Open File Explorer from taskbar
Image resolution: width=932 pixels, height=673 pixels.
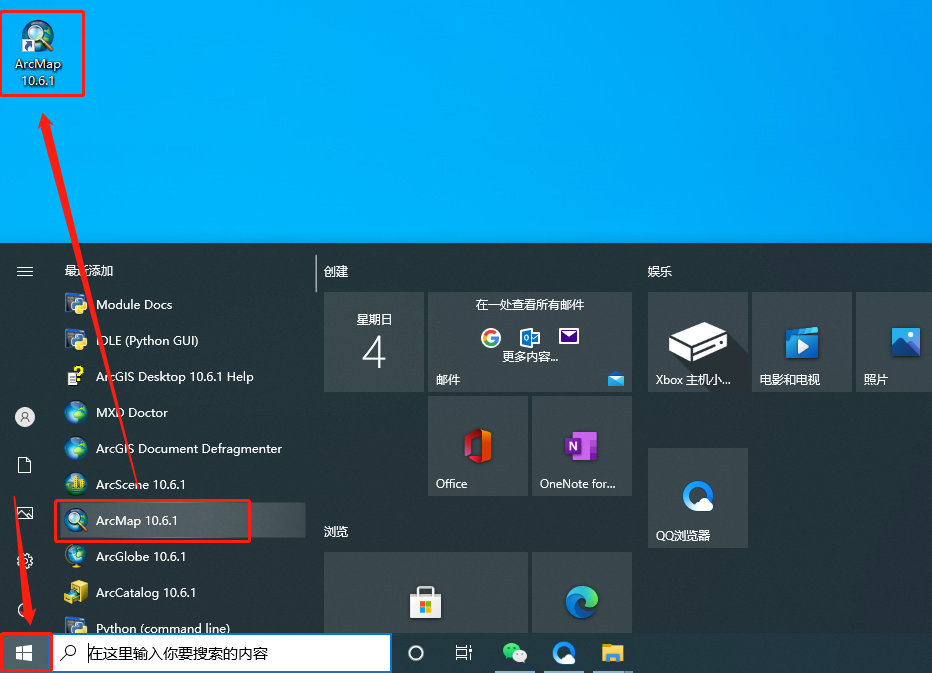(x=612, y=653)
